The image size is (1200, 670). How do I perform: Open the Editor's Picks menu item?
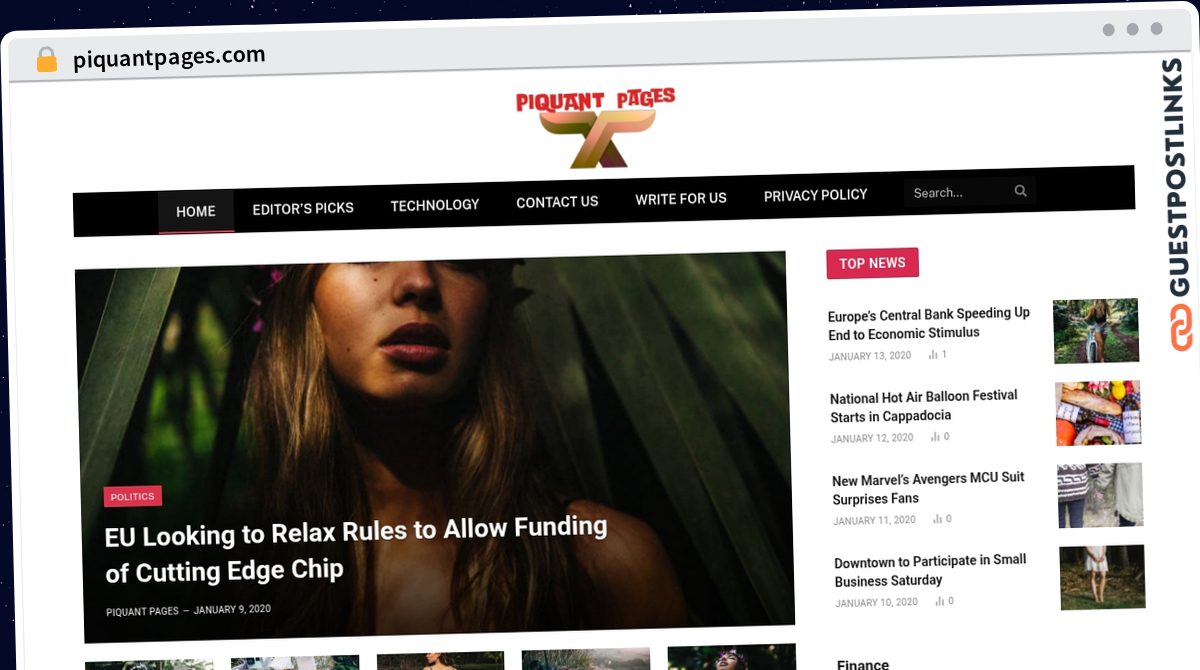pyautogui.click(x=303, y=208)
